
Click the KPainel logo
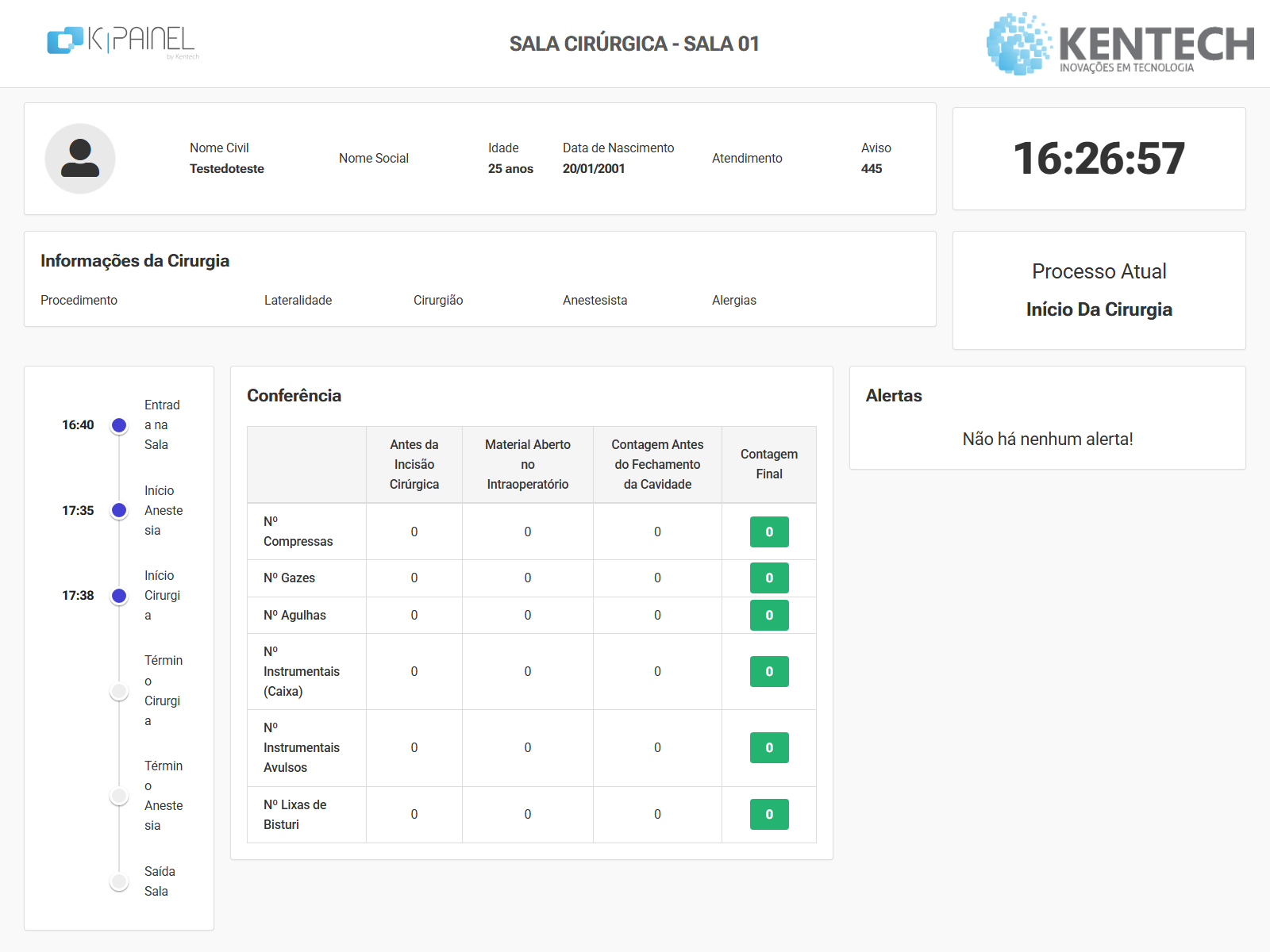[x=123, y=42]
